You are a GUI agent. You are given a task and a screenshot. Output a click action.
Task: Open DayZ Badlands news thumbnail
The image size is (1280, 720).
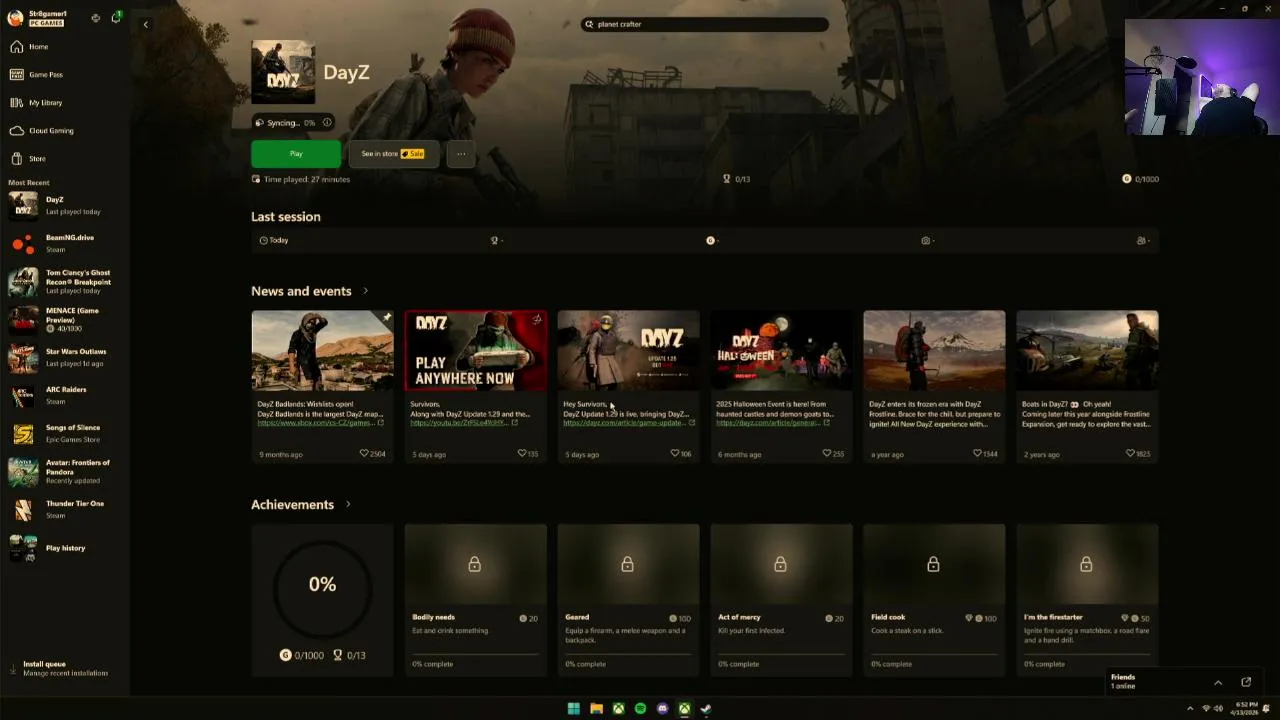point(322,350)
